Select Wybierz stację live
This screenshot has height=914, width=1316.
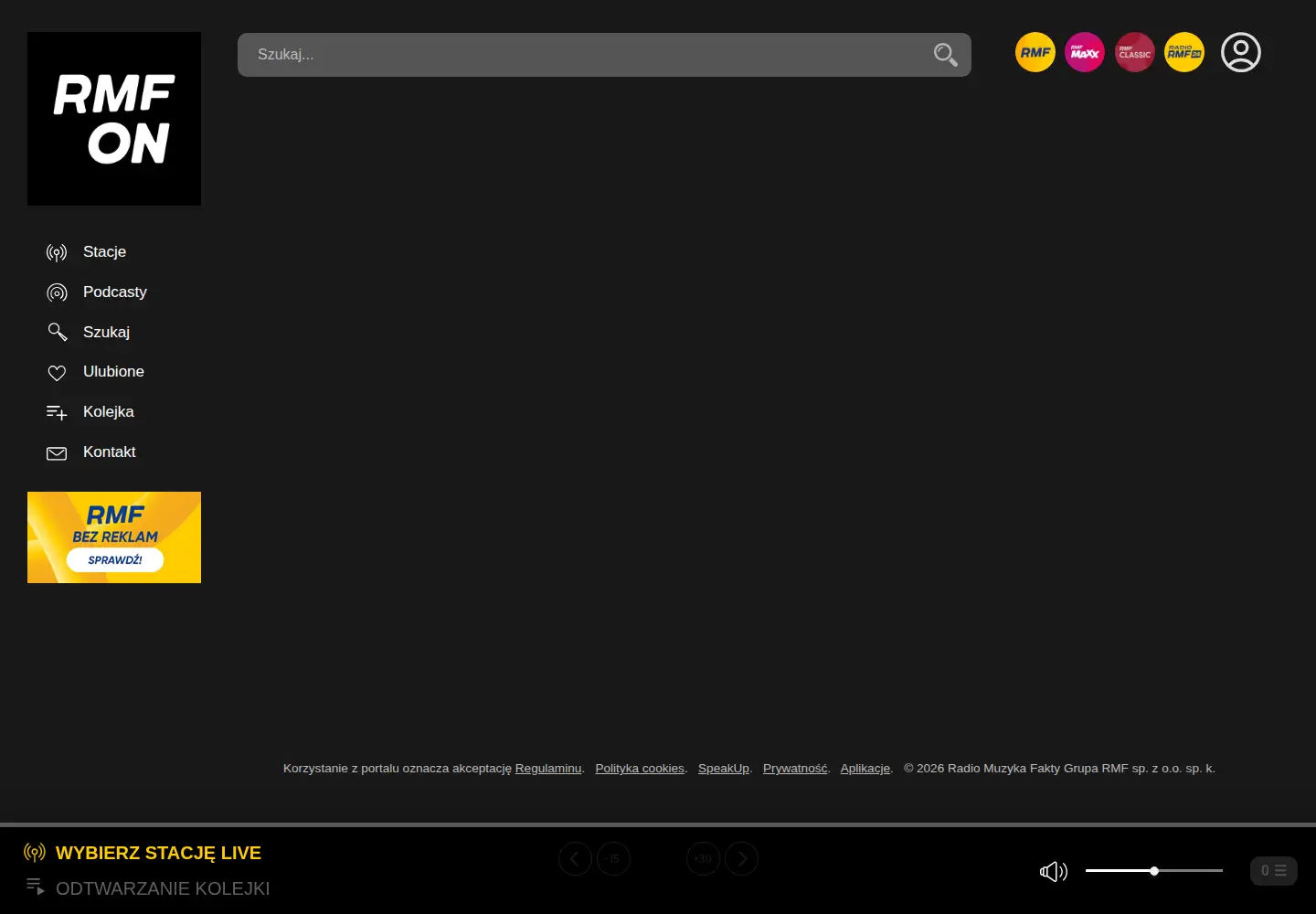(x=143, y=853)
